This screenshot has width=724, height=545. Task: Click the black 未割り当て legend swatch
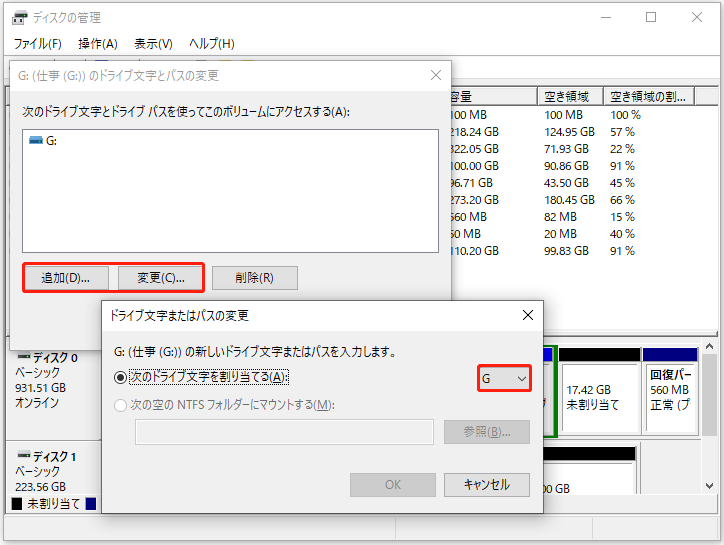17,503
